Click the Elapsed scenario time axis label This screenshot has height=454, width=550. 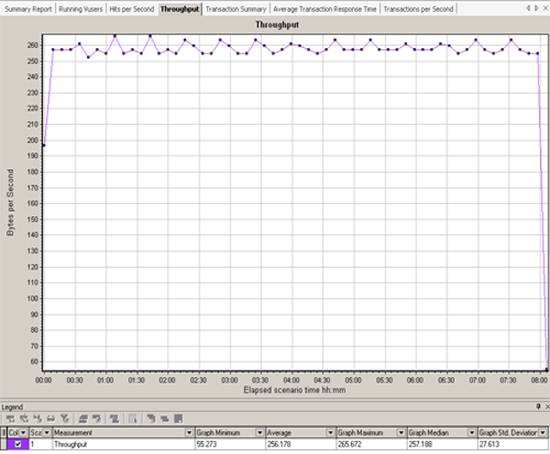[x=295, y=390]
